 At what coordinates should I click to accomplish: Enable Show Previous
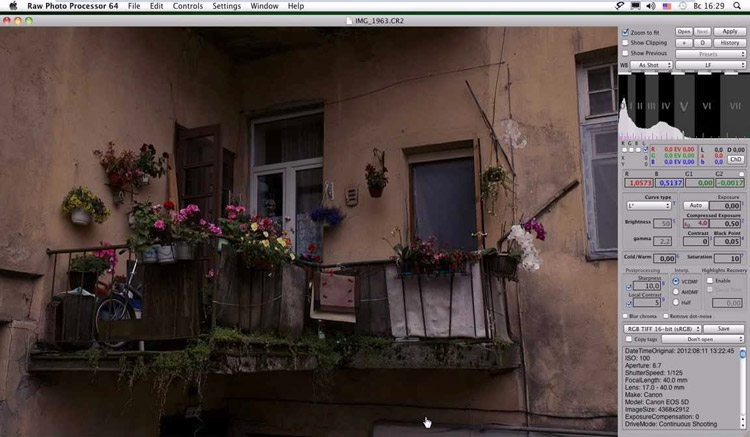coord(625,53)
